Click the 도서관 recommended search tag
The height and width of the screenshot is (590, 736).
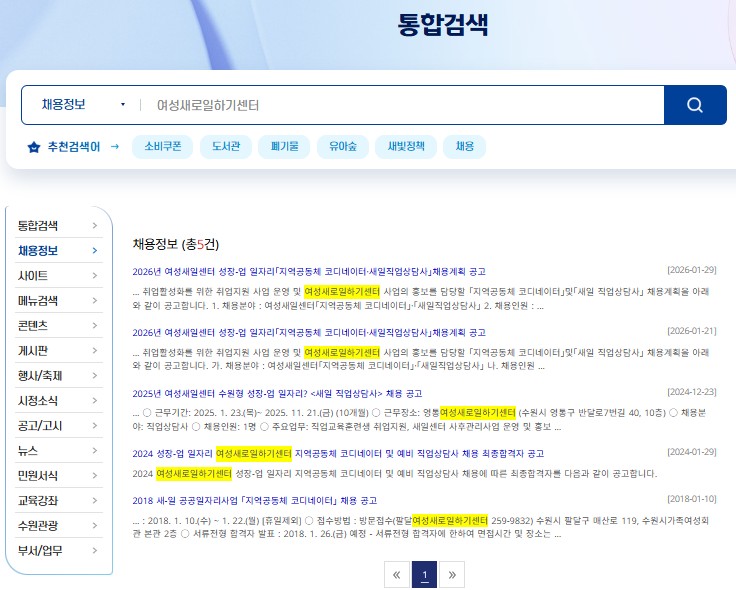click(x=226, y=147)
